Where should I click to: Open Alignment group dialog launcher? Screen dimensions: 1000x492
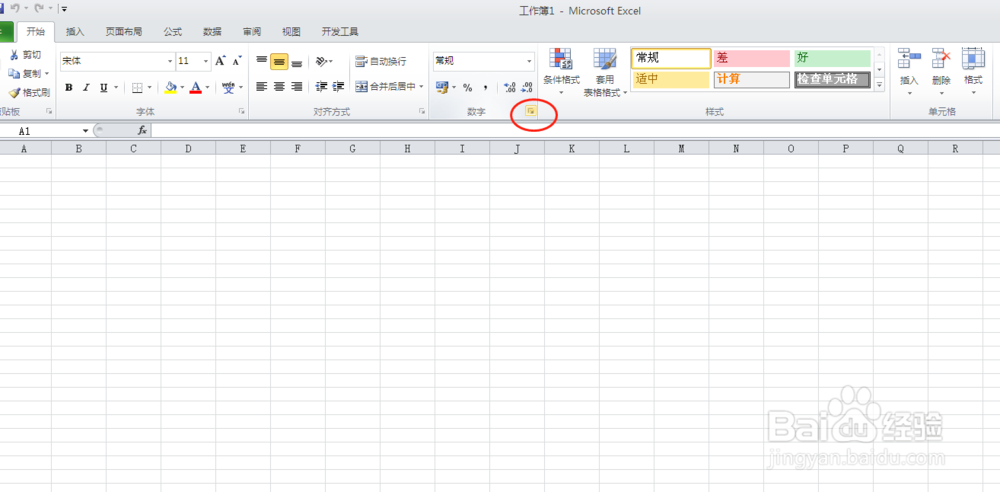pyautogui.click(x=422, y=112)
